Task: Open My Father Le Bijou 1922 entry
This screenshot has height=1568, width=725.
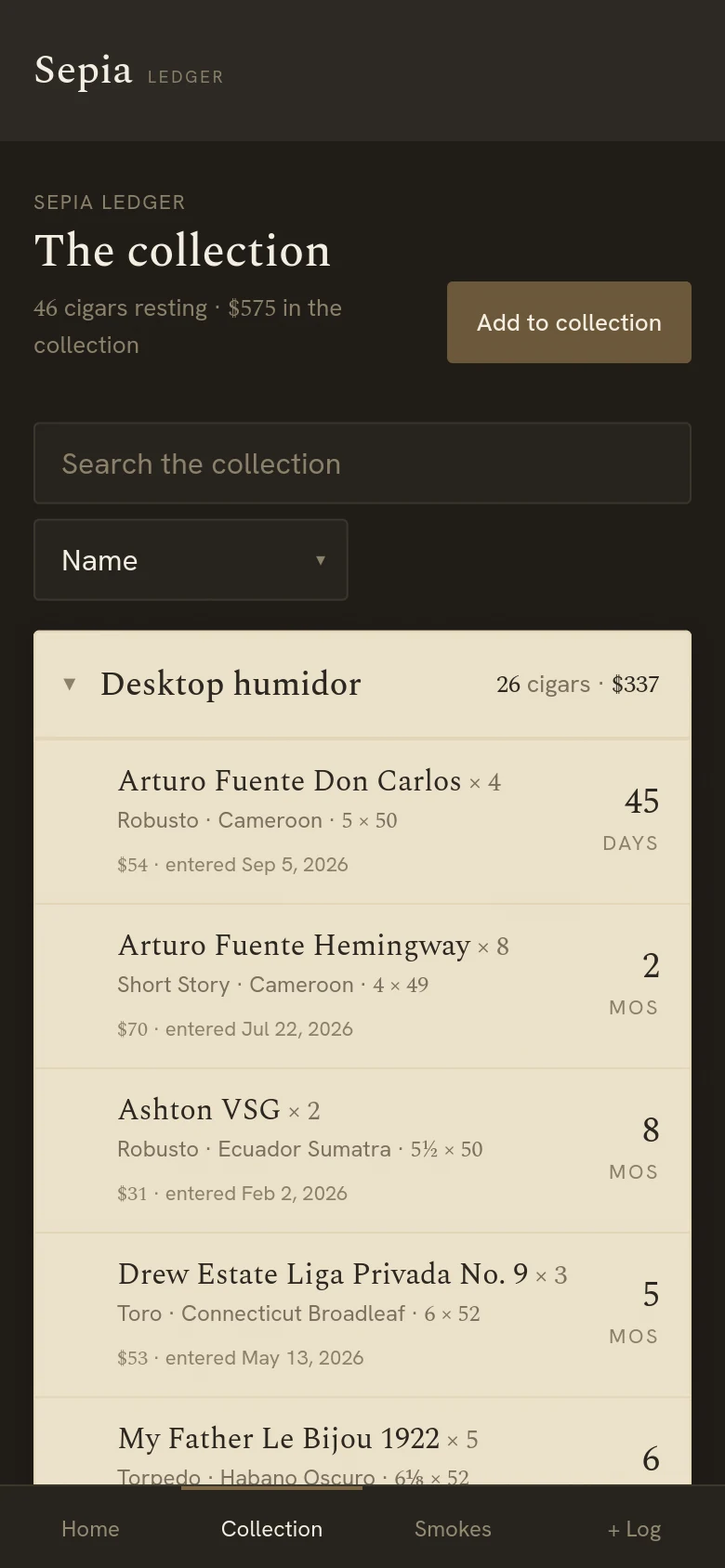Action: tap(362, 1442)
